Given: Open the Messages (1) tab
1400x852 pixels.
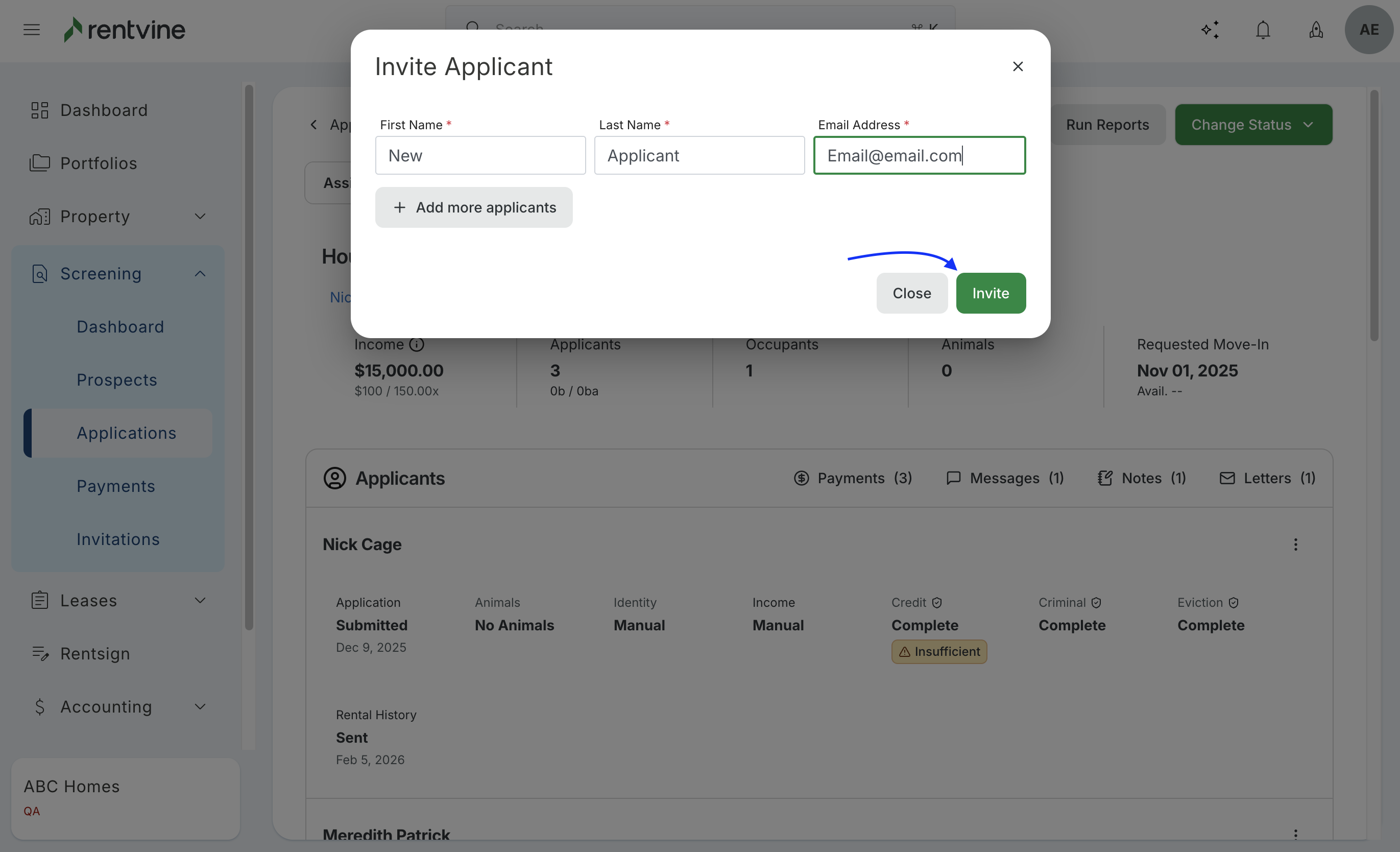Looking at the screenshot, I should point(1005,478).
